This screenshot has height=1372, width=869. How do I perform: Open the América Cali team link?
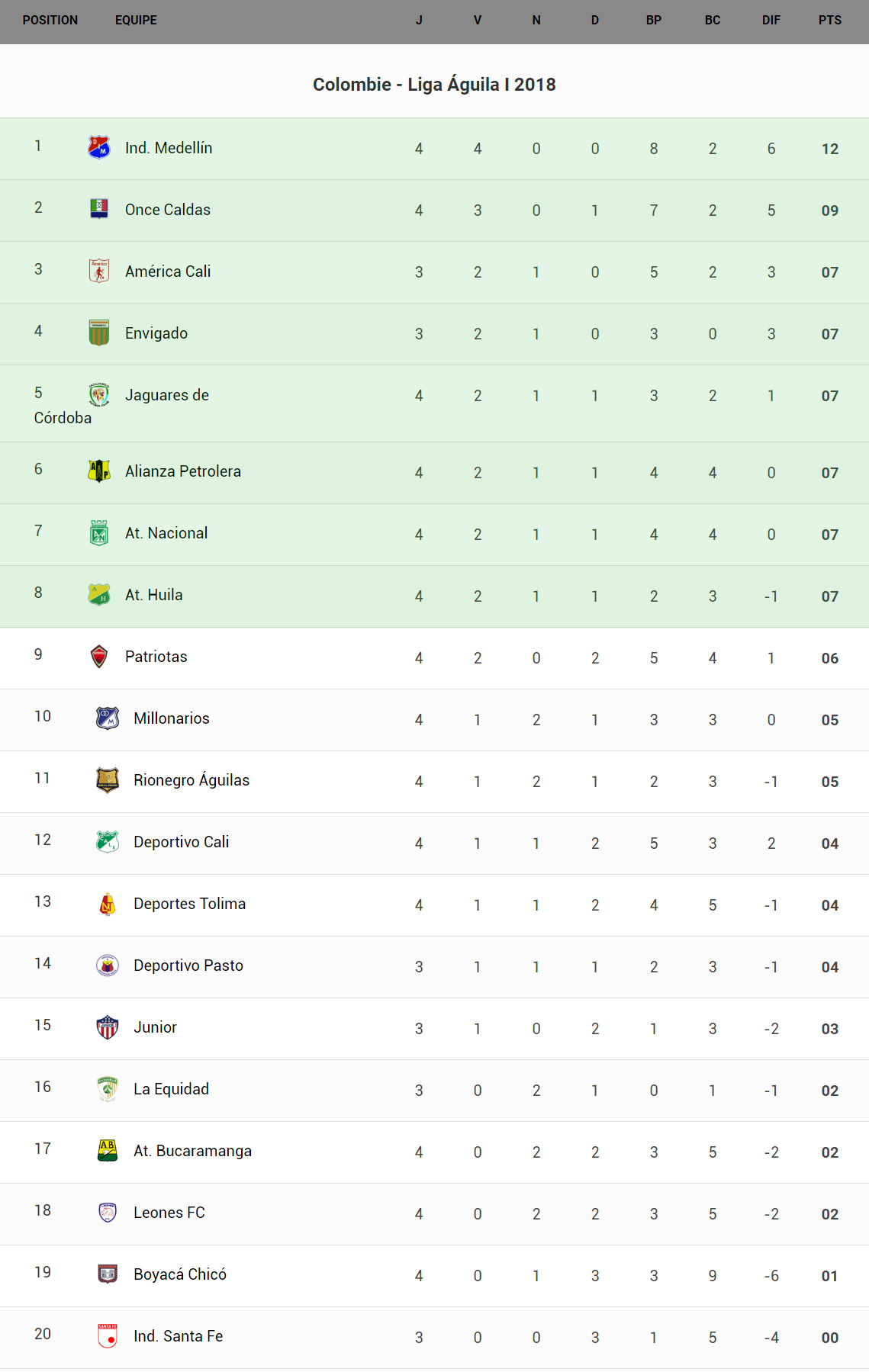[x=168, y=272]
